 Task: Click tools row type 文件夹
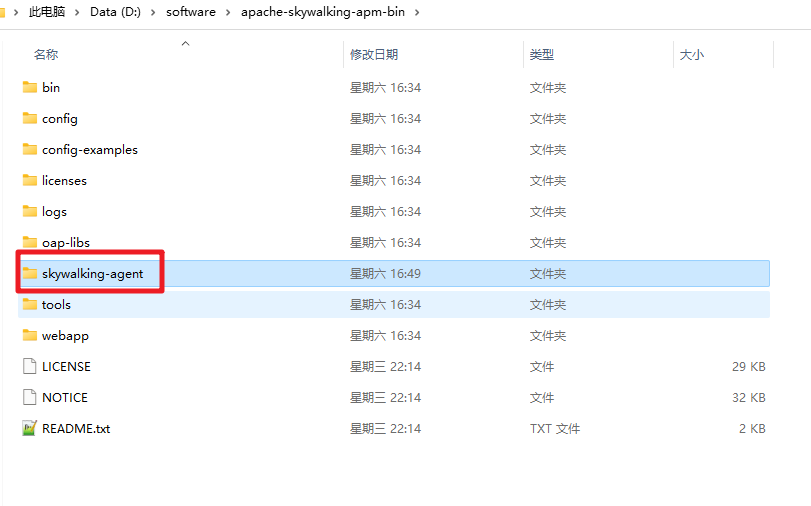coord(548,305)
